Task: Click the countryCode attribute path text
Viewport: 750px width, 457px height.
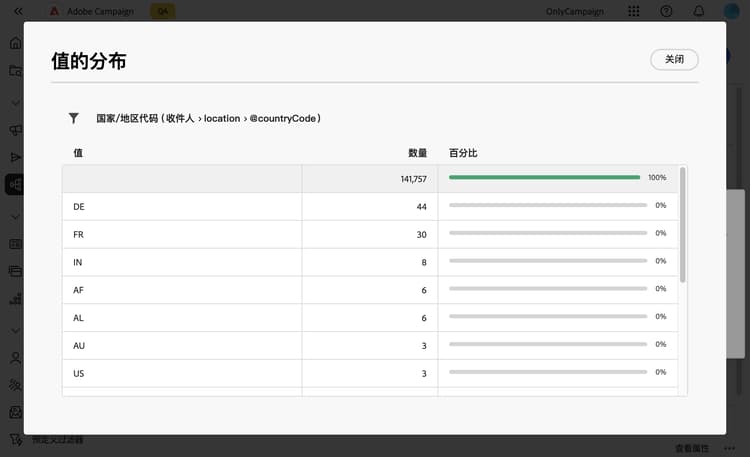Action: click(208, 118)
